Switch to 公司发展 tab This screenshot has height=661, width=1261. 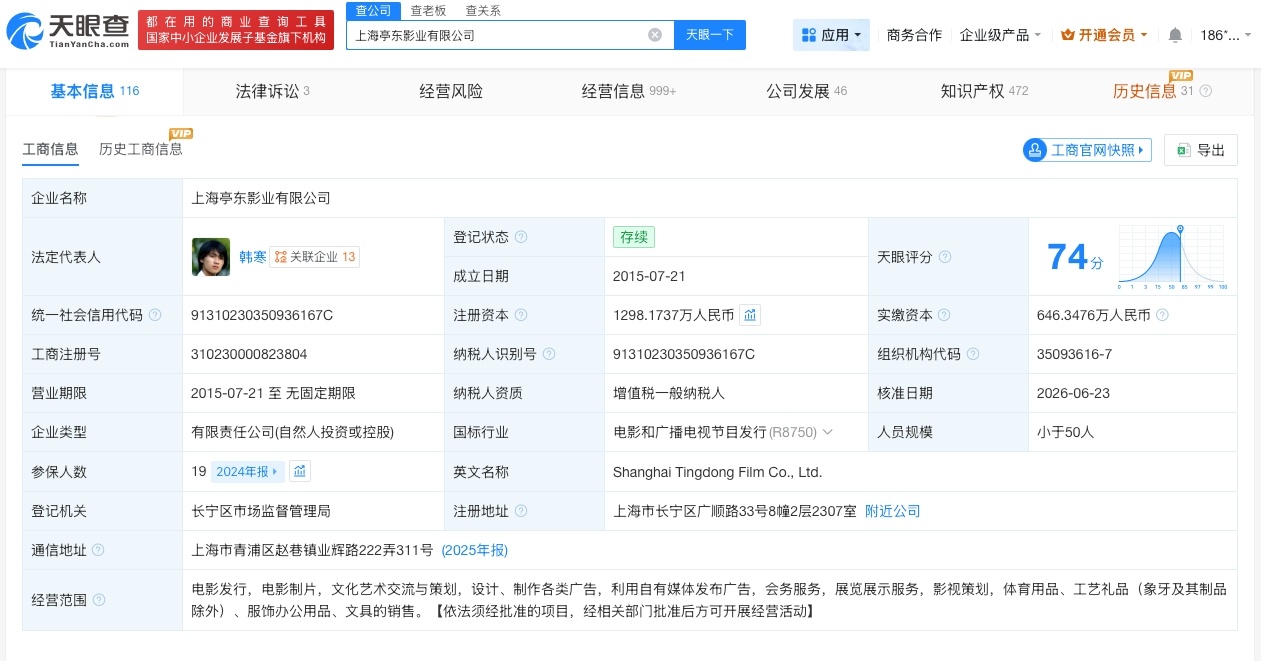[x=806, y=91]
